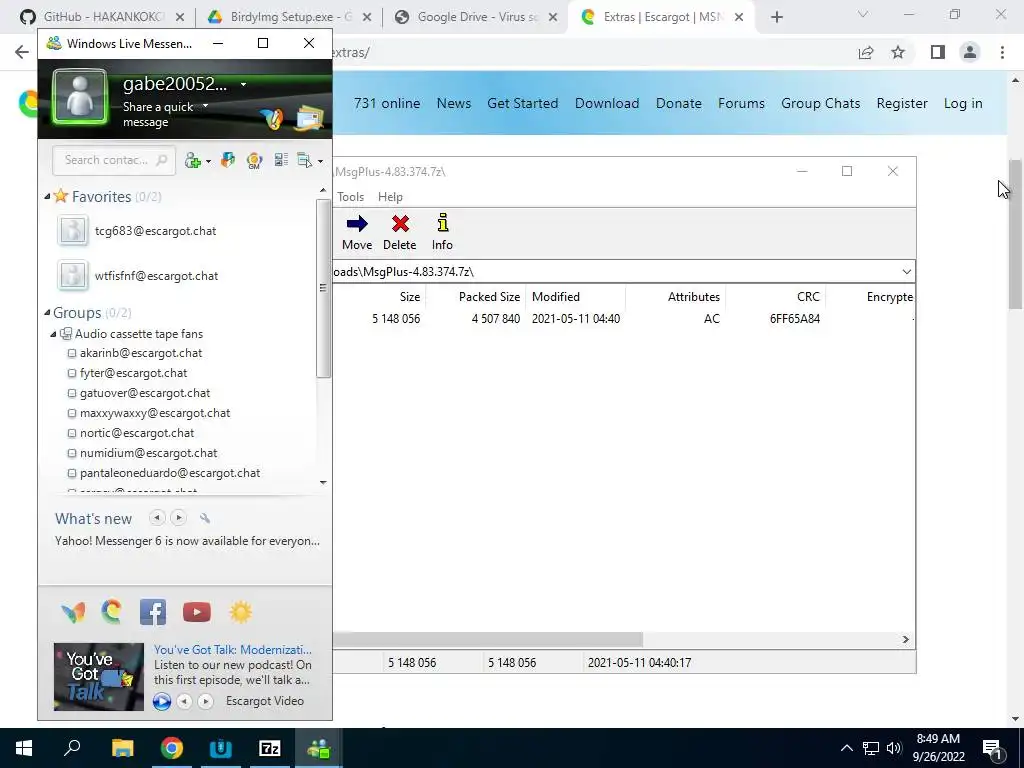Open the Group Chats link
The width and height of the screenshot is (1024, 768).
tap(820, 103)
